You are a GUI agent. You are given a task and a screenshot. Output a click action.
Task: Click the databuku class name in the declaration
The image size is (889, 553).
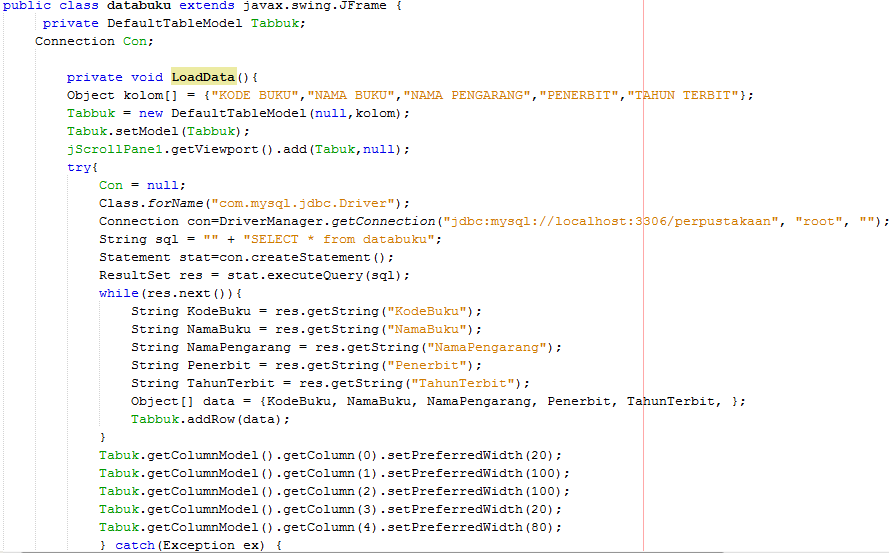(139, 6)
